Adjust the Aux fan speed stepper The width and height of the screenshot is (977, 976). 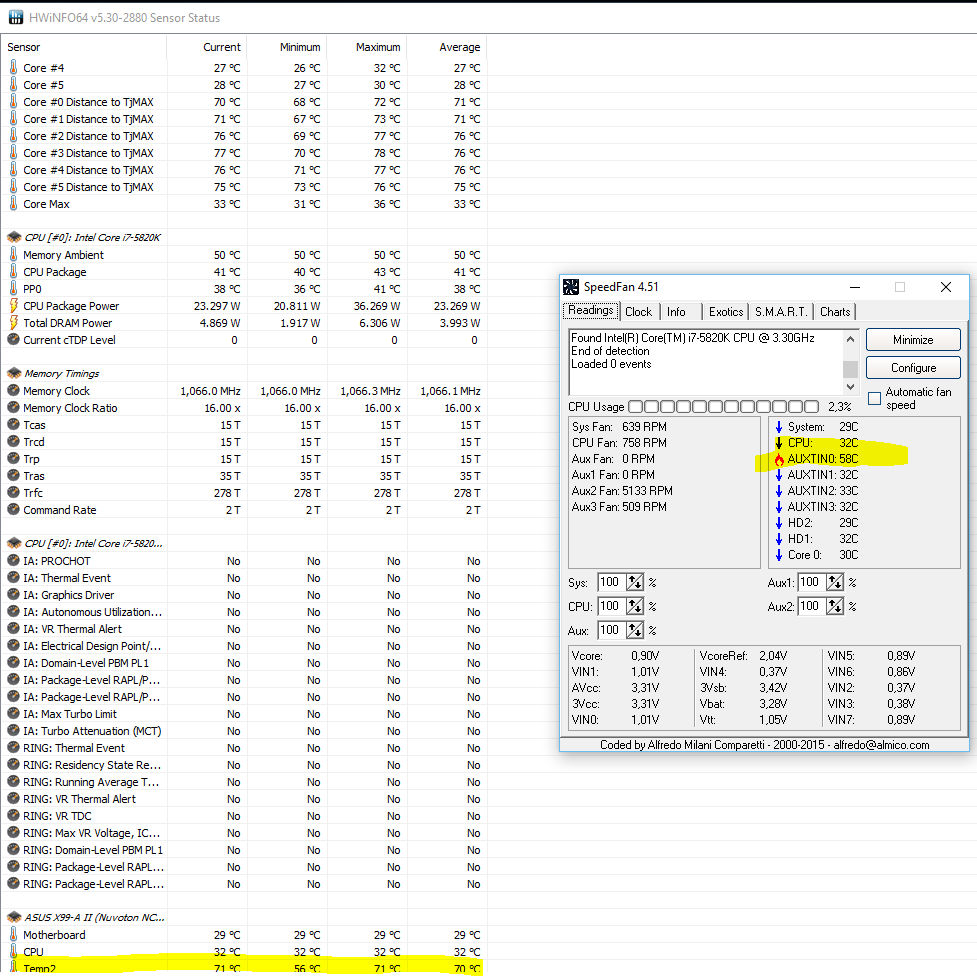634,630
